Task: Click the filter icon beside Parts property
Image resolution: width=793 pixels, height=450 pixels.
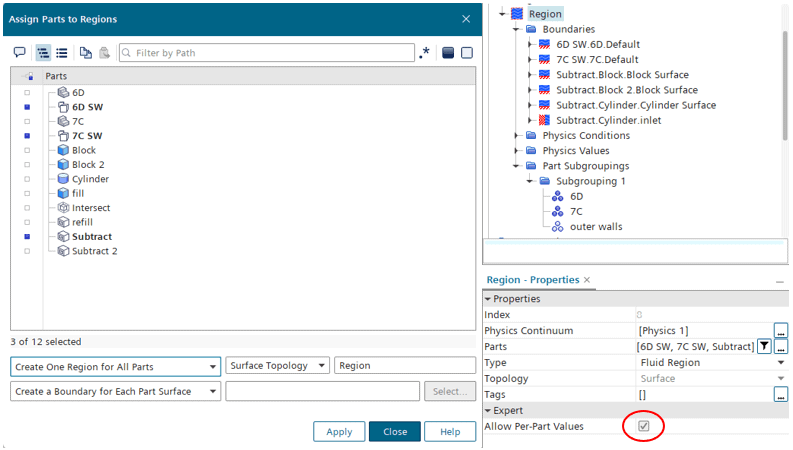Action: pos(764,346)
